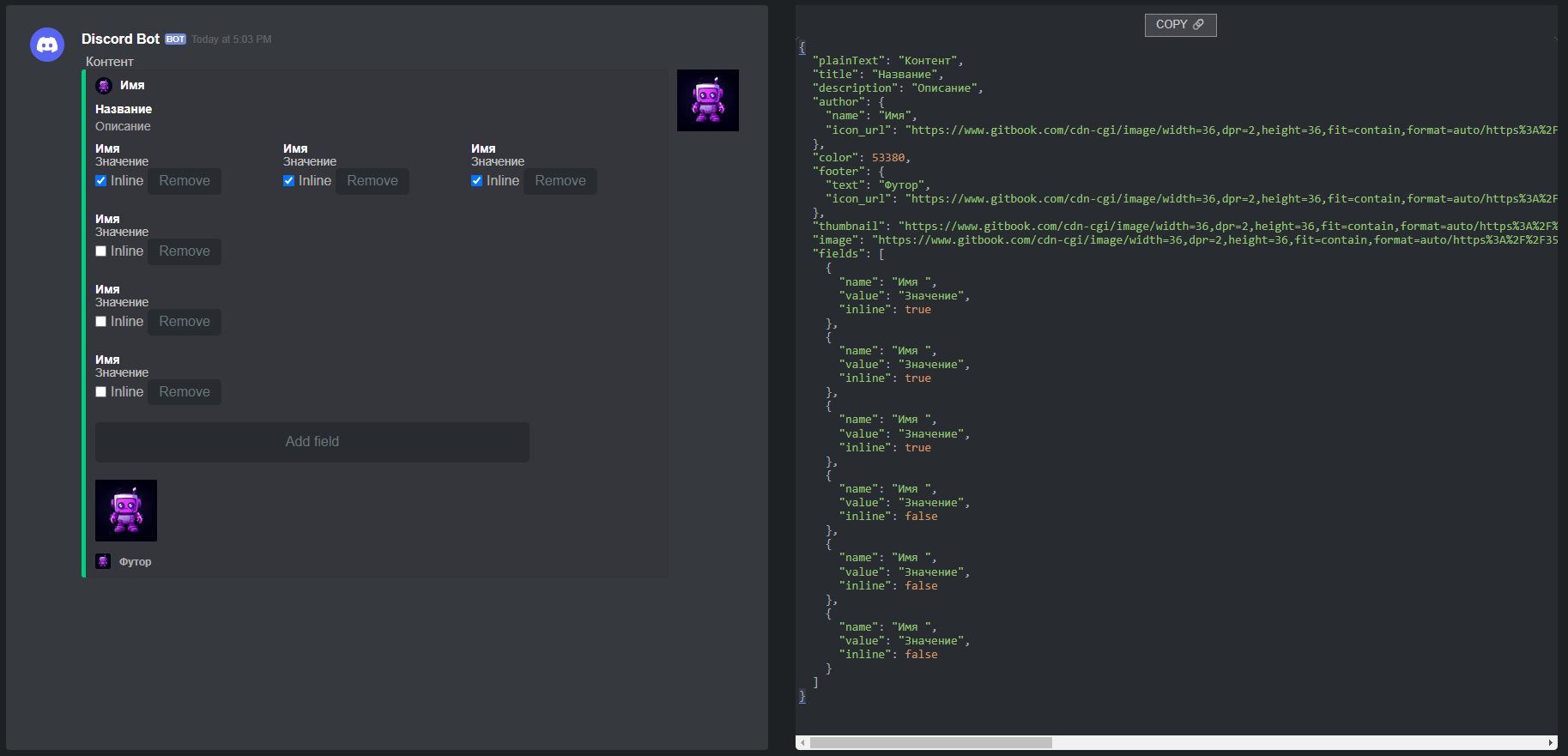Remove the first inline field

point(185,181)
